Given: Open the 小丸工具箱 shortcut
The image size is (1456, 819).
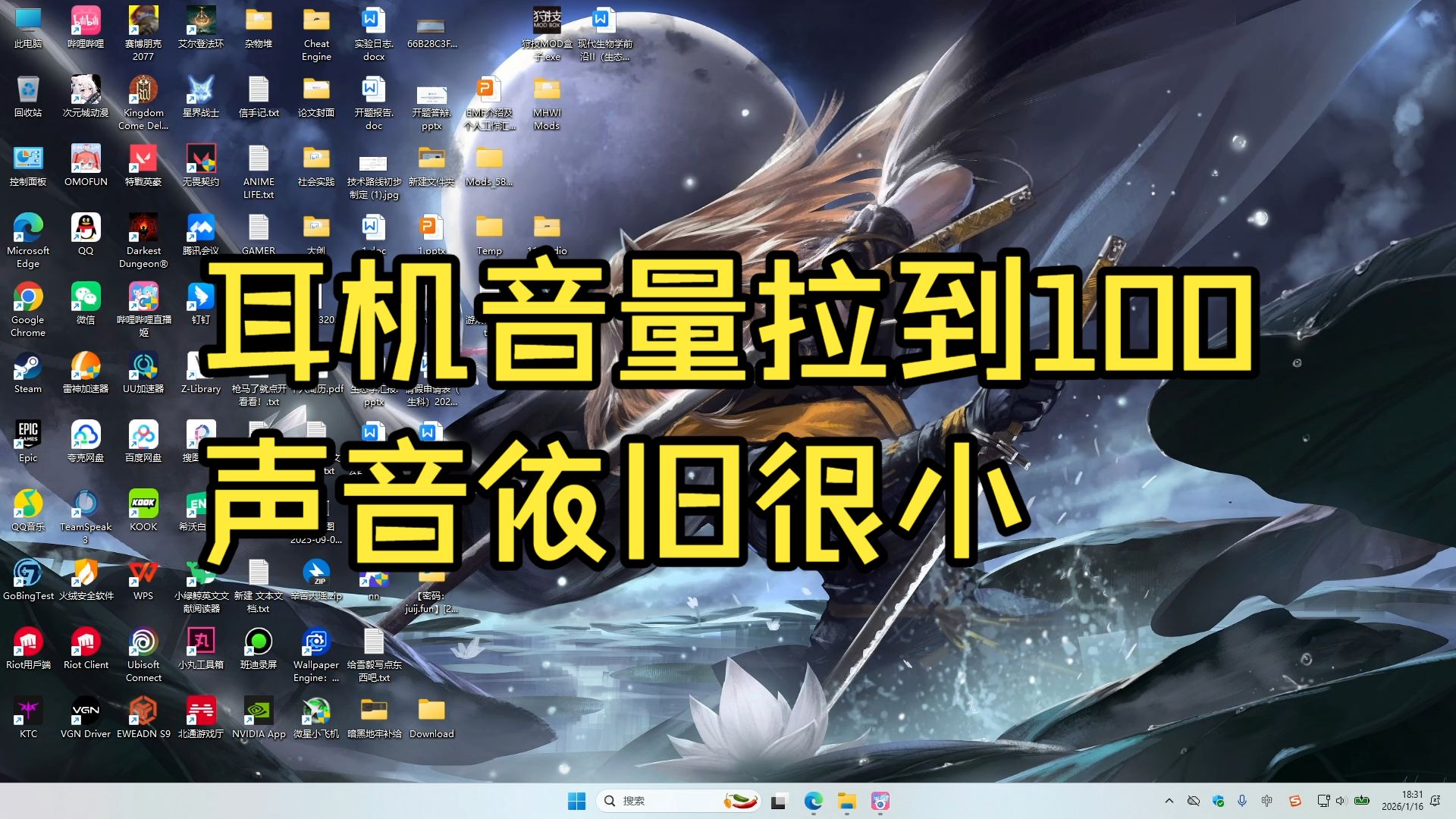Looking at the screenshot, I should (201, 649).
